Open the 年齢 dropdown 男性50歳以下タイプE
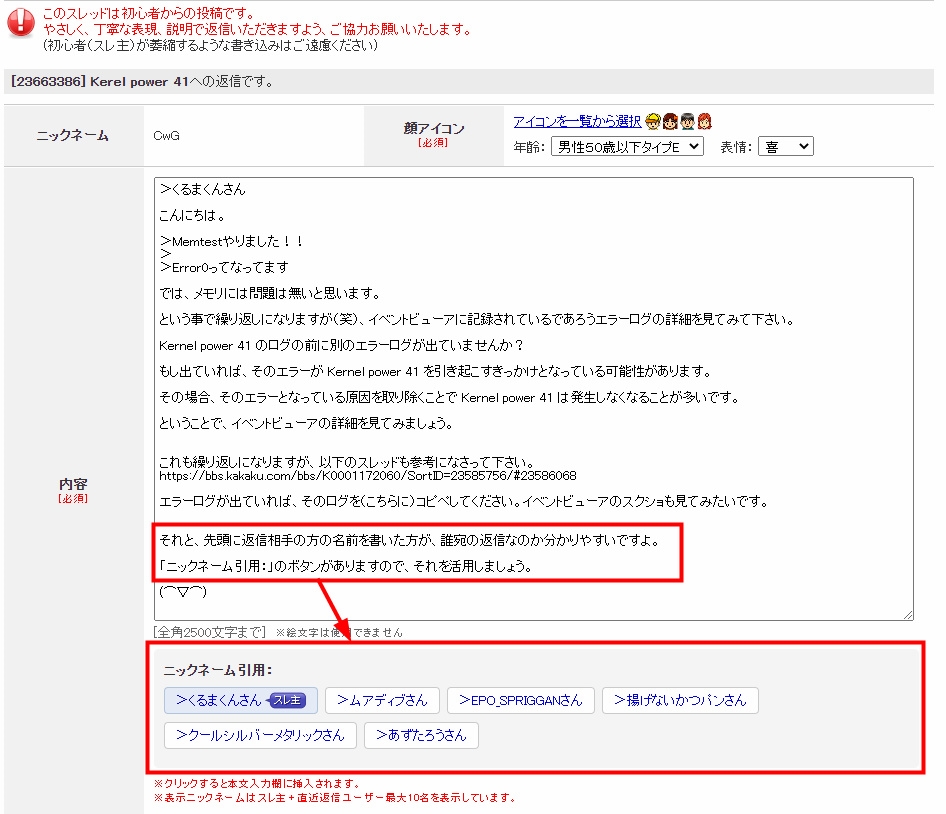The height and width of the screenshot is (814, 946). [627, 147]
